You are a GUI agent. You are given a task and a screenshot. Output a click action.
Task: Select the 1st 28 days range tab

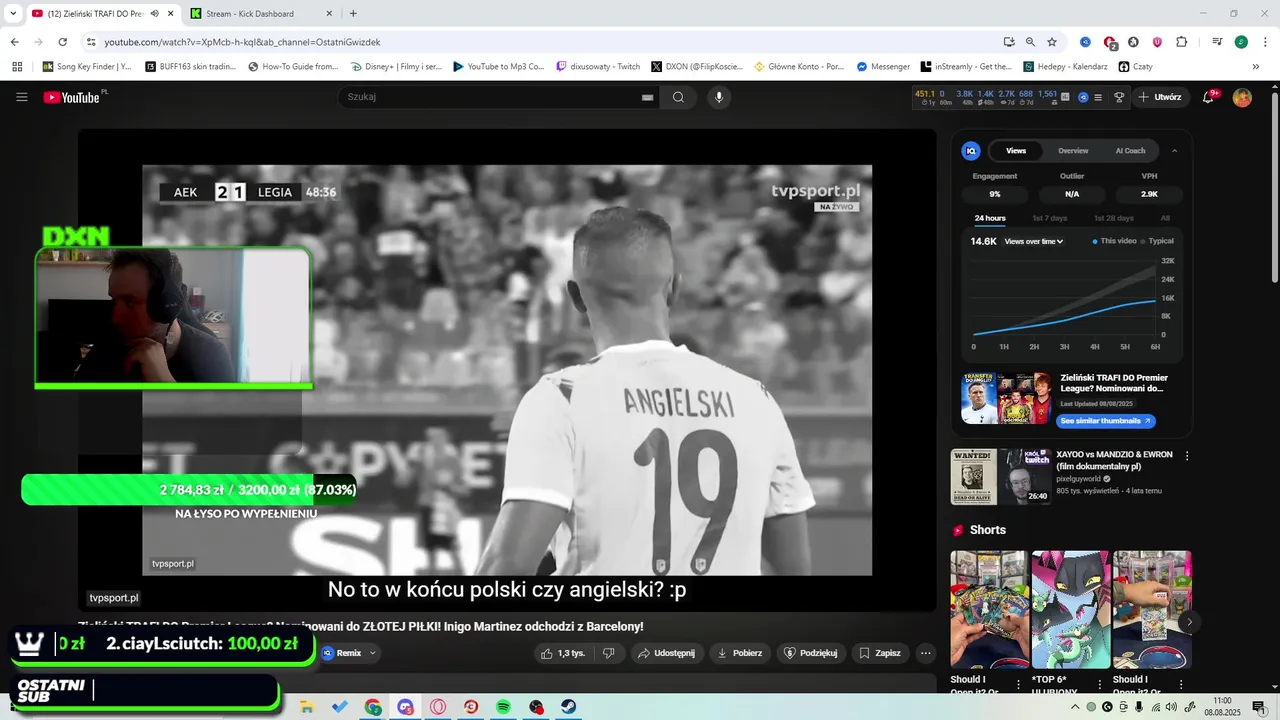(x=1113, y=218)
